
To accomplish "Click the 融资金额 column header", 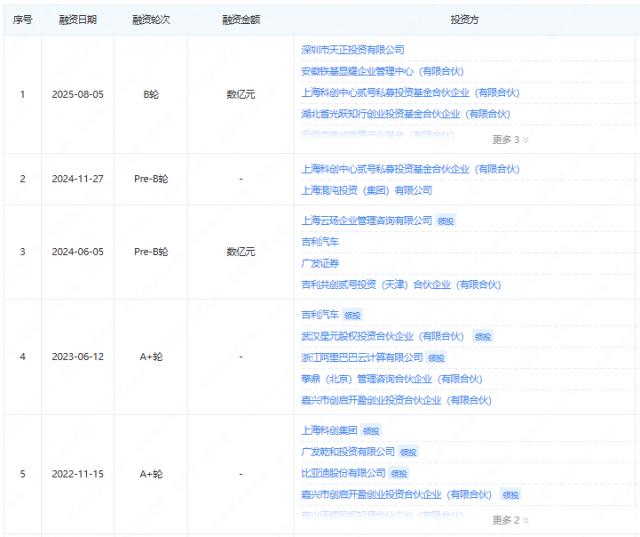I will 241,20.
